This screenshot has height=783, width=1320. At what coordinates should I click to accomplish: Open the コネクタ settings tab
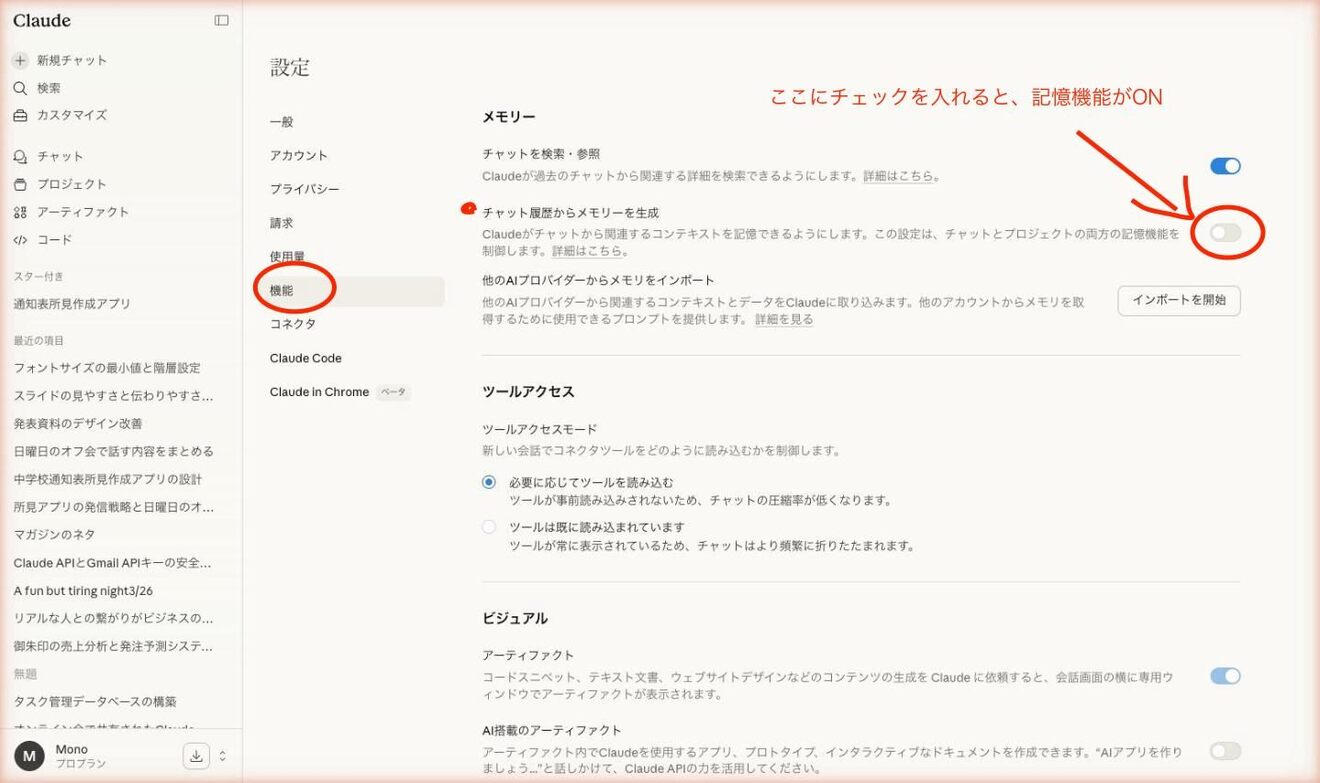[293, 324]
